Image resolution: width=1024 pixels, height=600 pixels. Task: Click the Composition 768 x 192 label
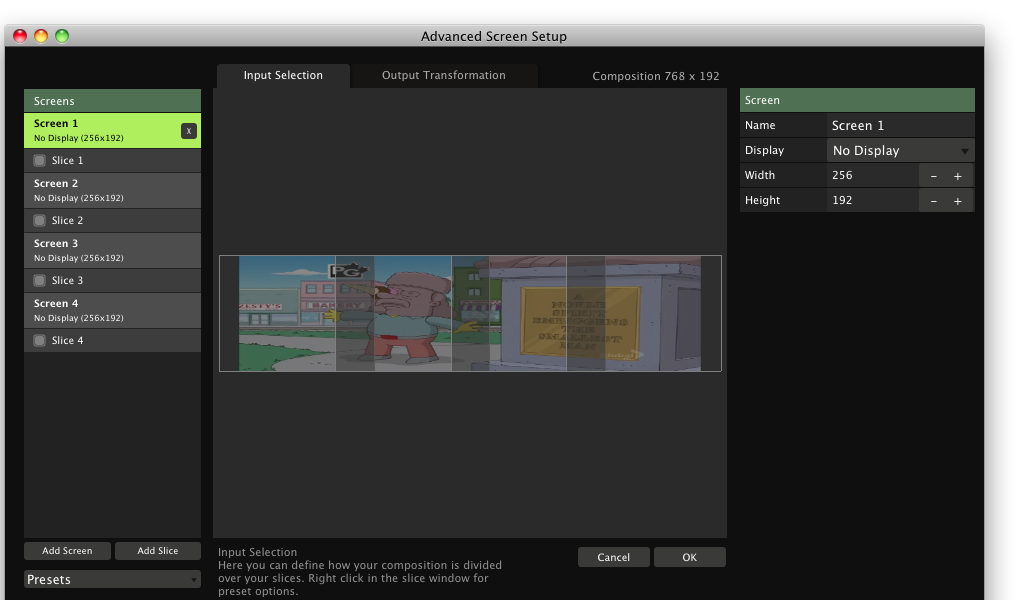pyautogui.click(x=656, y=76)
